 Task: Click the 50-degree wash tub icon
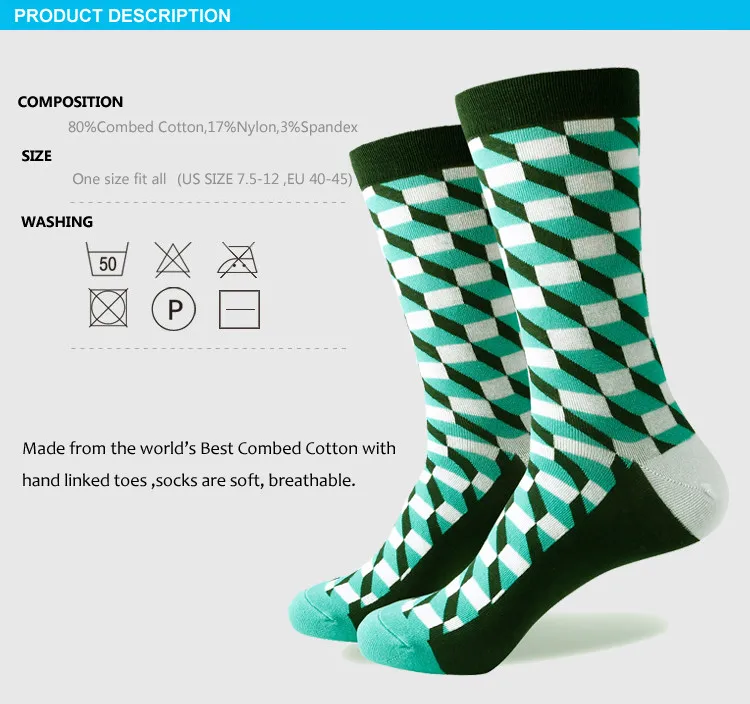[107, 259]
